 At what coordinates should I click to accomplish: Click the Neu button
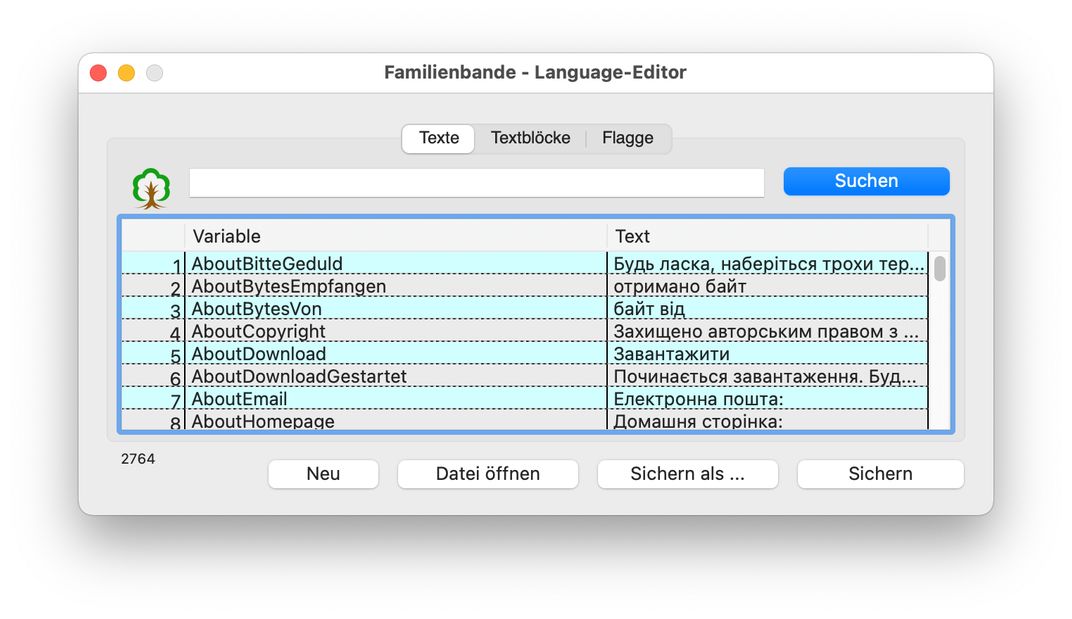point(323,474)
